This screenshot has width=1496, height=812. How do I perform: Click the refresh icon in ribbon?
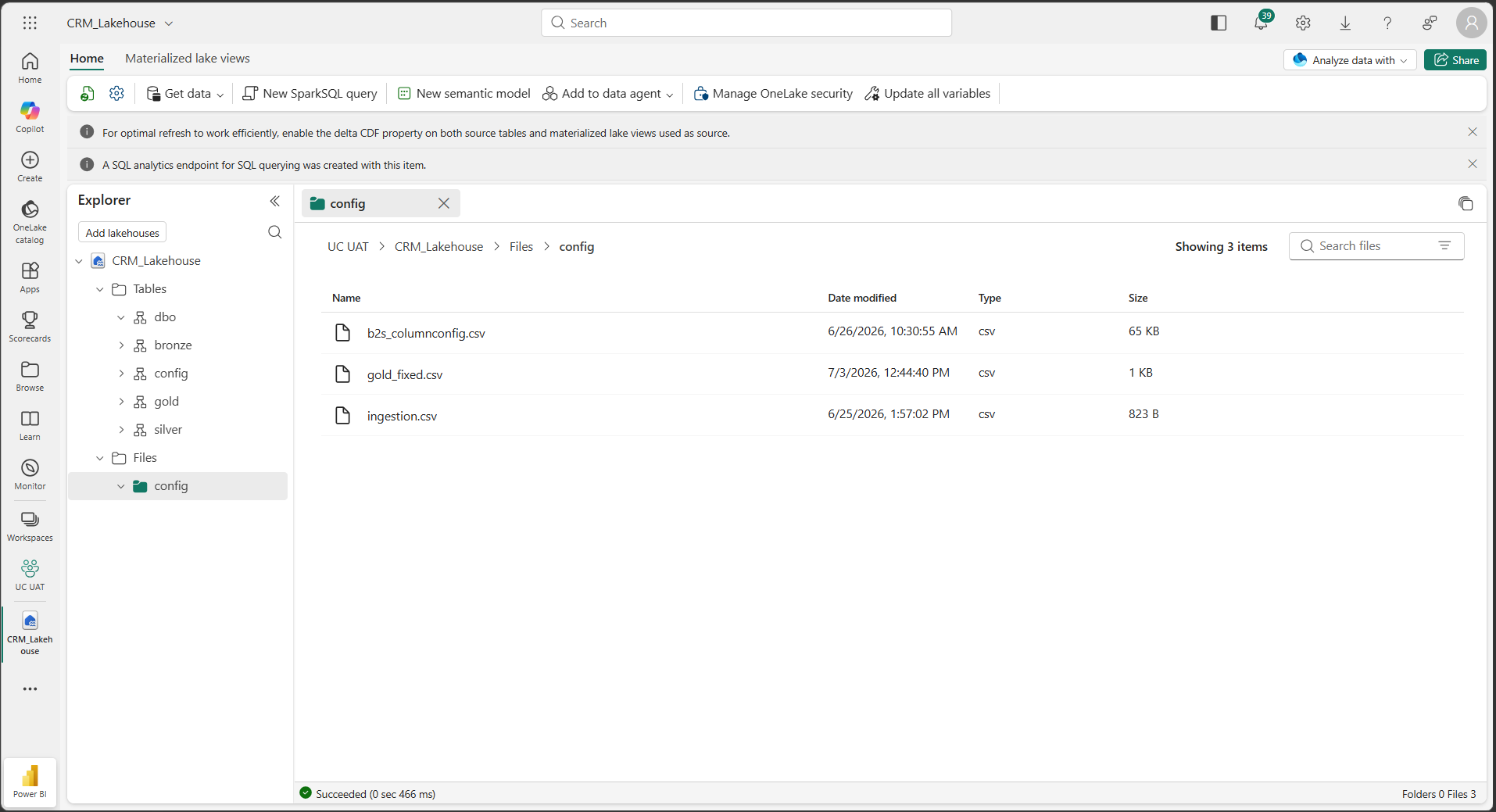click(88, 94)
